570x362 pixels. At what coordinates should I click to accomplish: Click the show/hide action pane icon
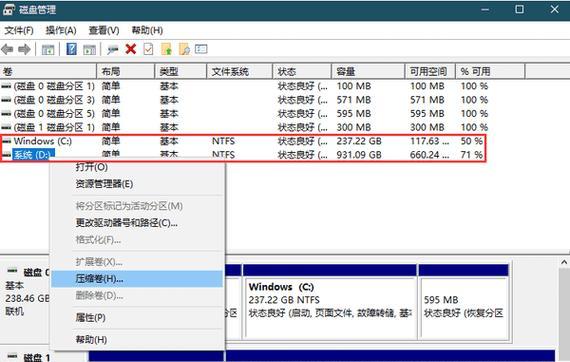pos(89,49)
